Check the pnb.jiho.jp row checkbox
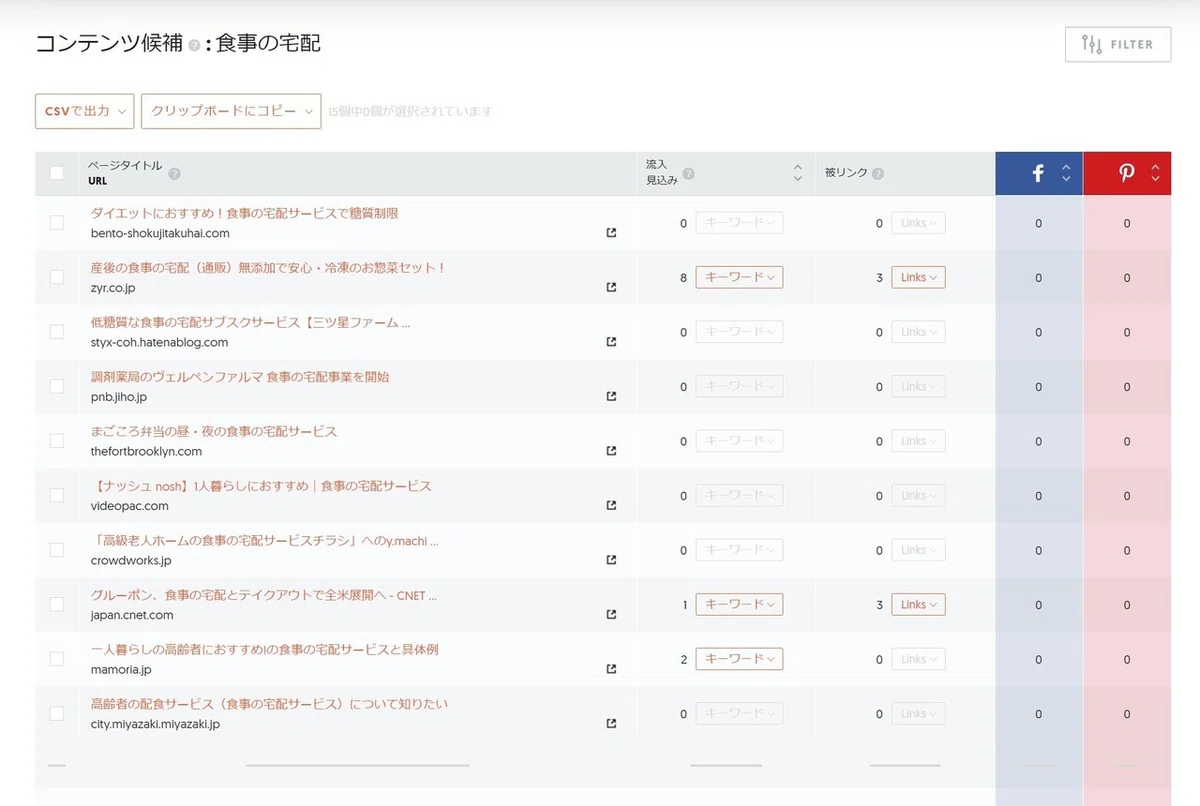 point(57,386)
